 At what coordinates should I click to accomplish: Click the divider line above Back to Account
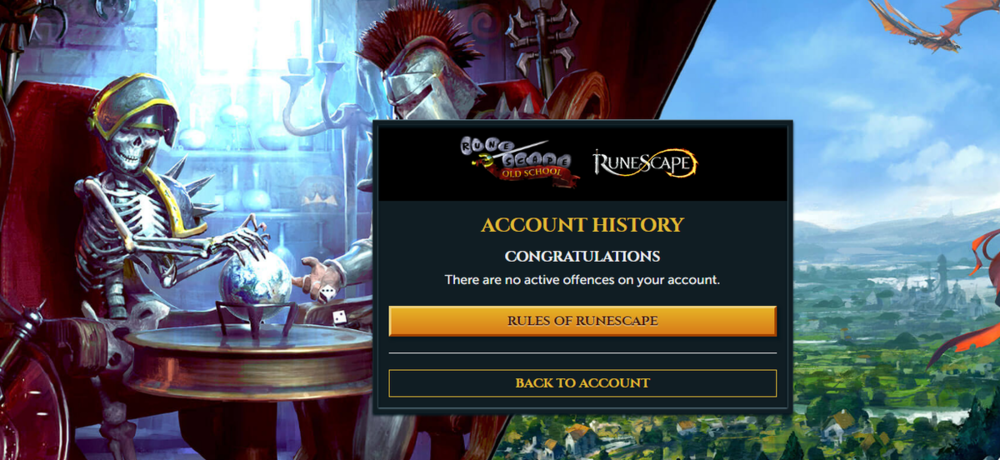582,353
